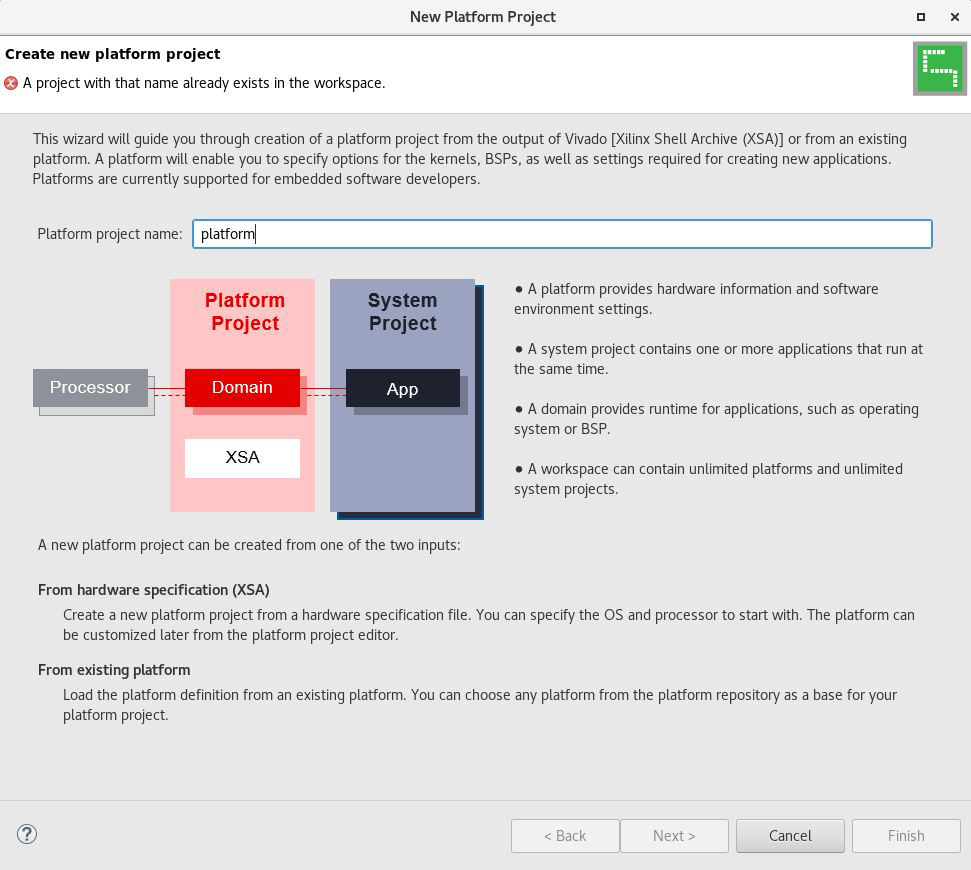The image size is (971, 870).
Task: Click the red Domain box in the diagram
Action: [x=242, y=388]
